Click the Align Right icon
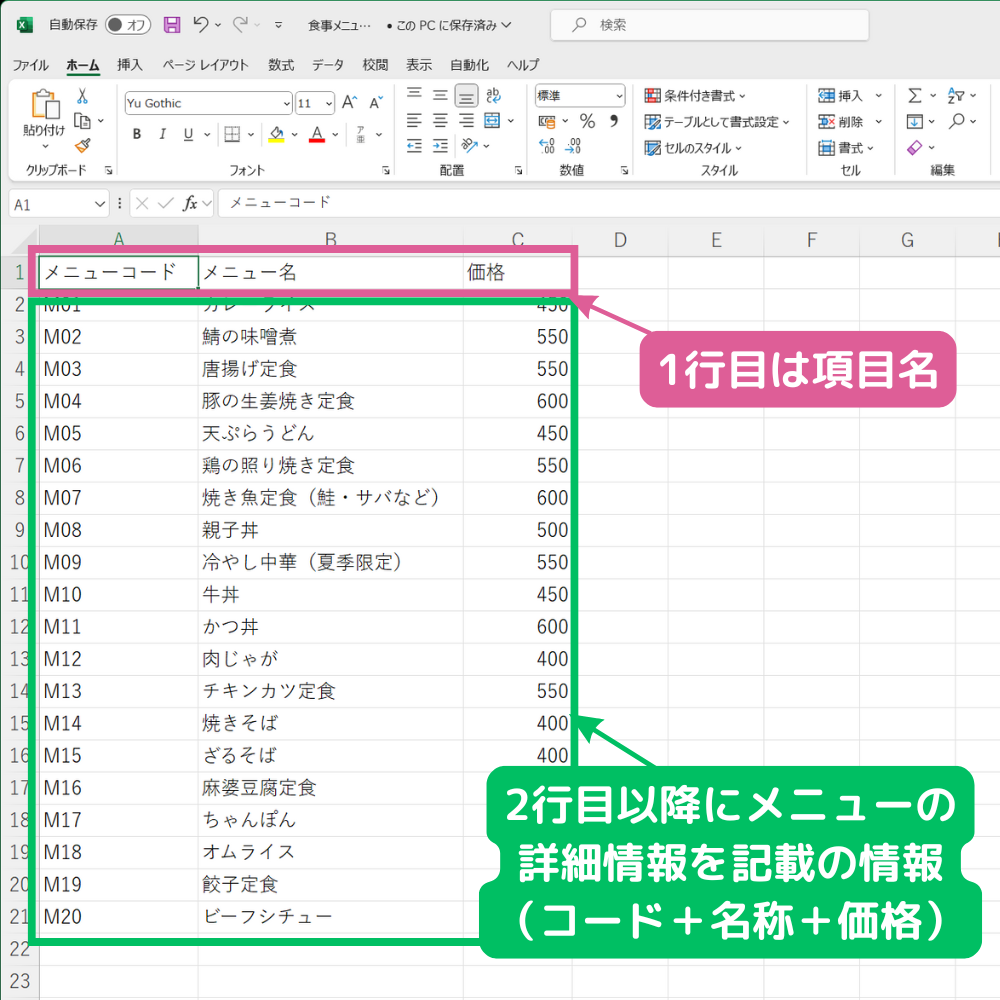This screenshot has width=1000, height=1000. point(466,121)
